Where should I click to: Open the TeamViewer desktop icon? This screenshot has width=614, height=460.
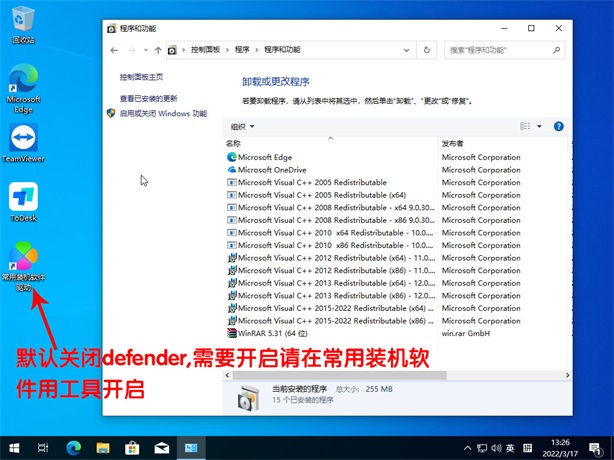point(23,143)
